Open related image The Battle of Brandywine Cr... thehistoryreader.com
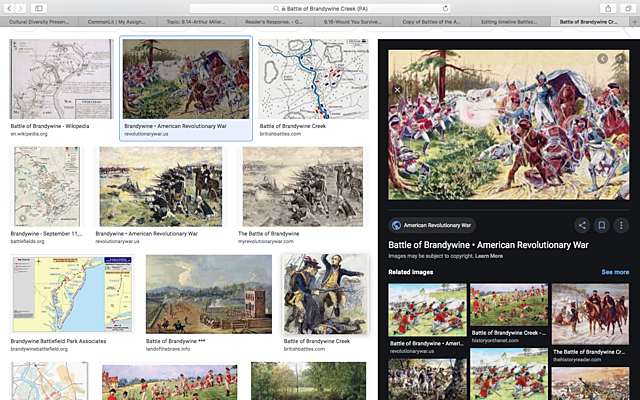The width and height of the screenshot is (640, 400). pyautogui.click(x=591, y=314)
